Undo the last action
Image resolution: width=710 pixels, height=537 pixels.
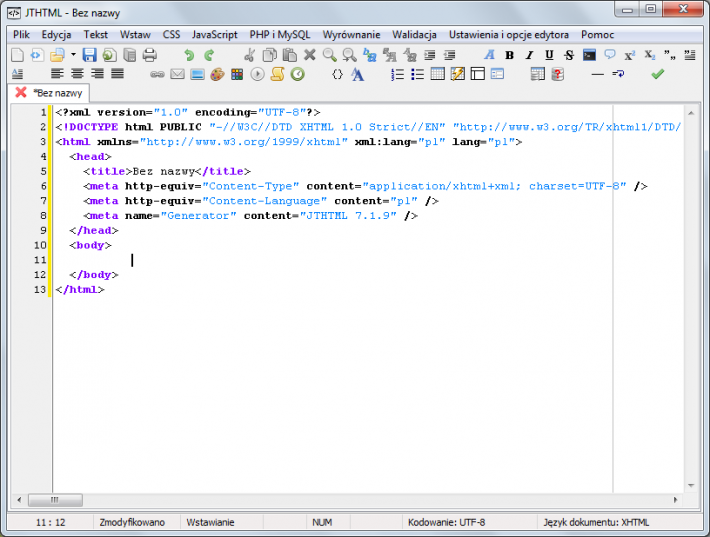coord(189,55)
